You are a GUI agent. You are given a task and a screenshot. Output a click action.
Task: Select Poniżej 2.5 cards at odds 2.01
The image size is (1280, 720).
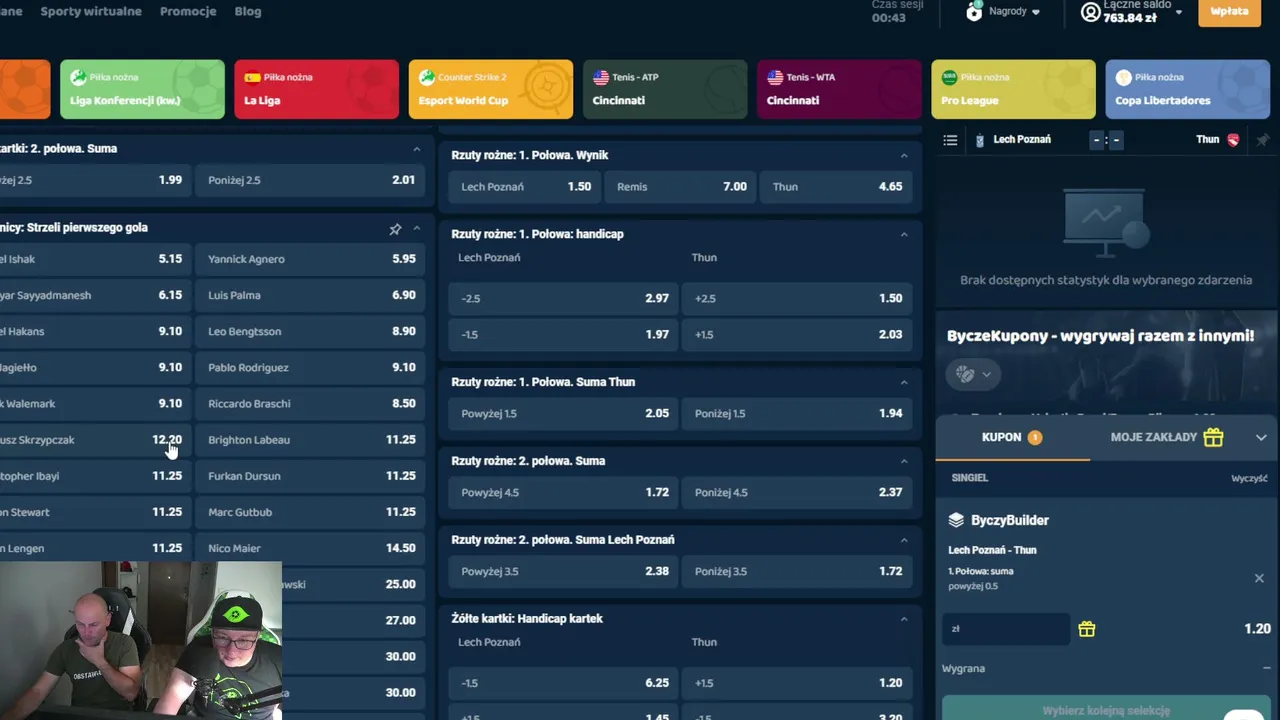click(x=311, y=180)
